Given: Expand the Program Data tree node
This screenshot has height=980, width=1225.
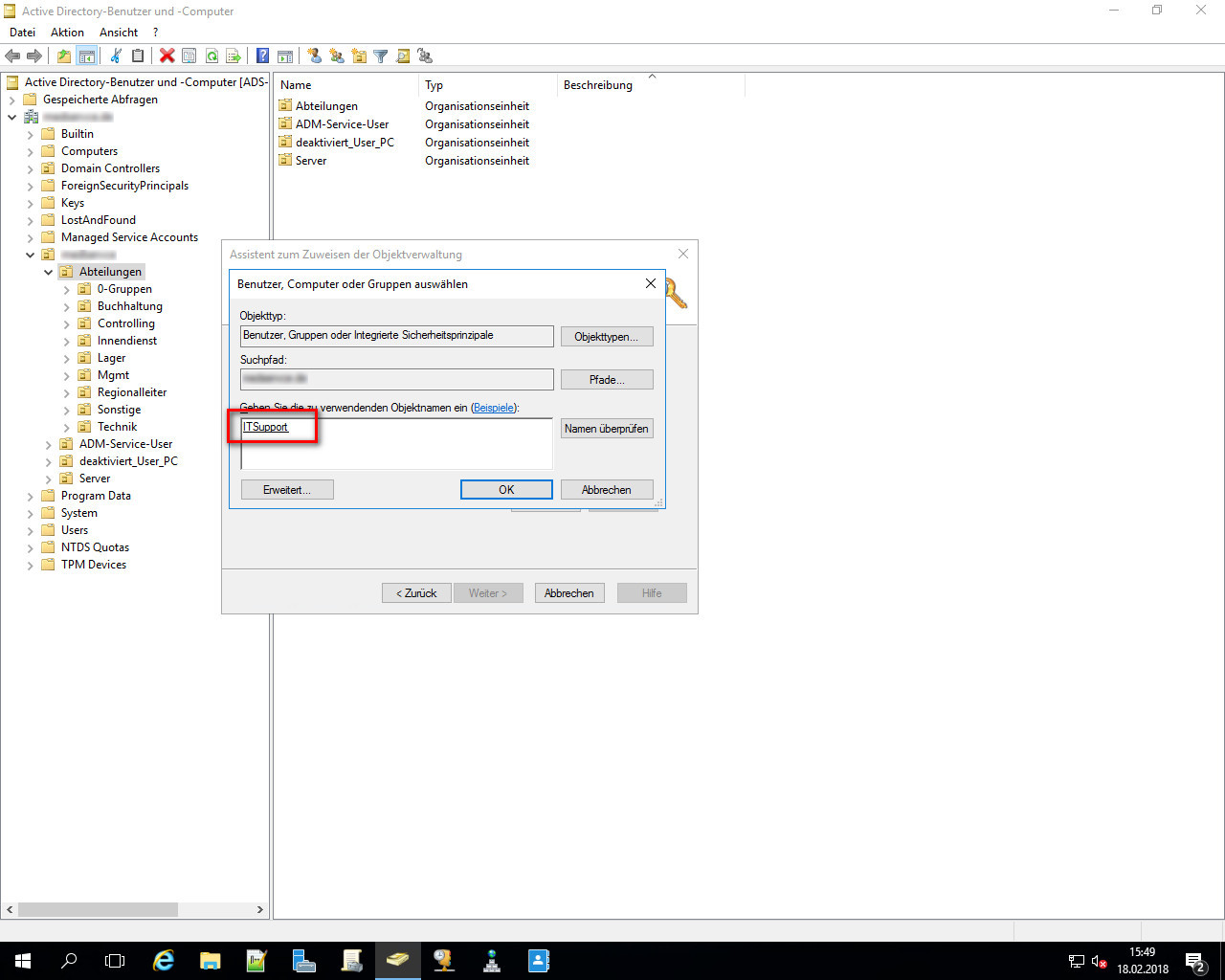Looking at the screenshot, I should [31, 496].
